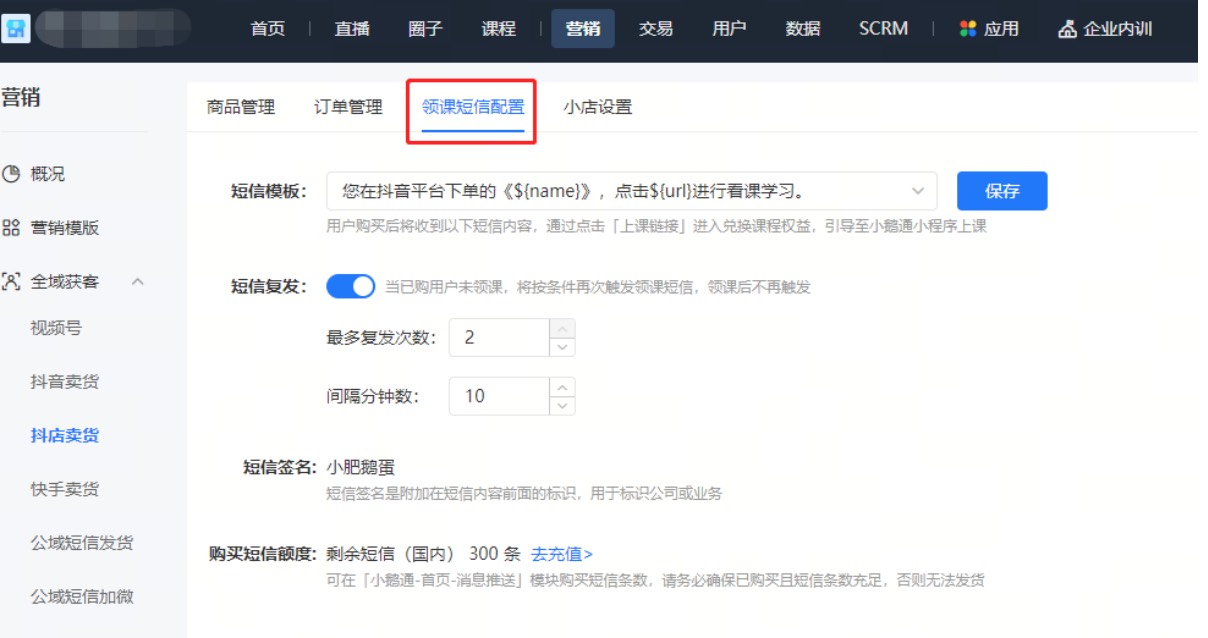Click the blue 保存 button
The height and width of the screenshot is (638, 1208).
click(x=1002, y=190)
